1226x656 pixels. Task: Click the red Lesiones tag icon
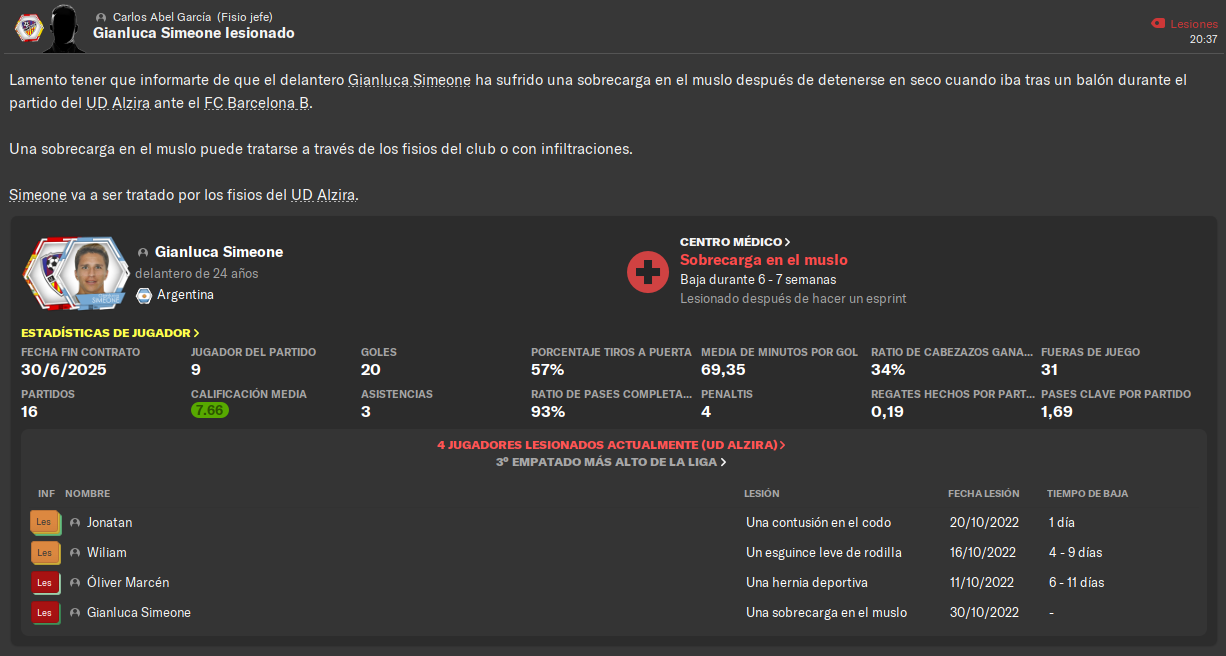click(x=1158, y=23)
